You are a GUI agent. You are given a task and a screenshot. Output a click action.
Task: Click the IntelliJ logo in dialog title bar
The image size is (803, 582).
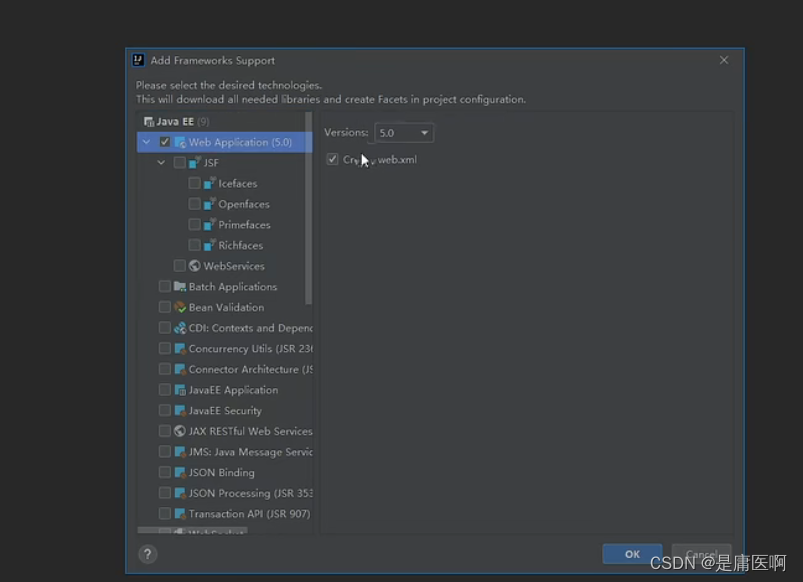point(138,60)
